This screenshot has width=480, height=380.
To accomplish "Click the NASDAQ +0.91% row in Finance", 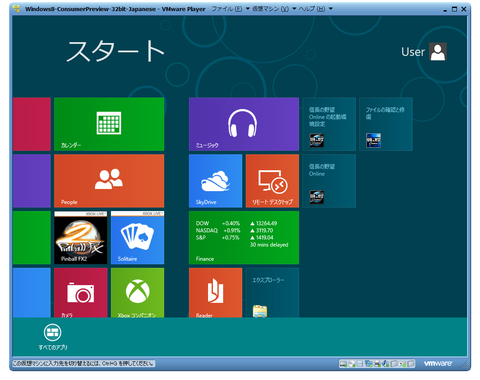I will [x=234, y=230].
